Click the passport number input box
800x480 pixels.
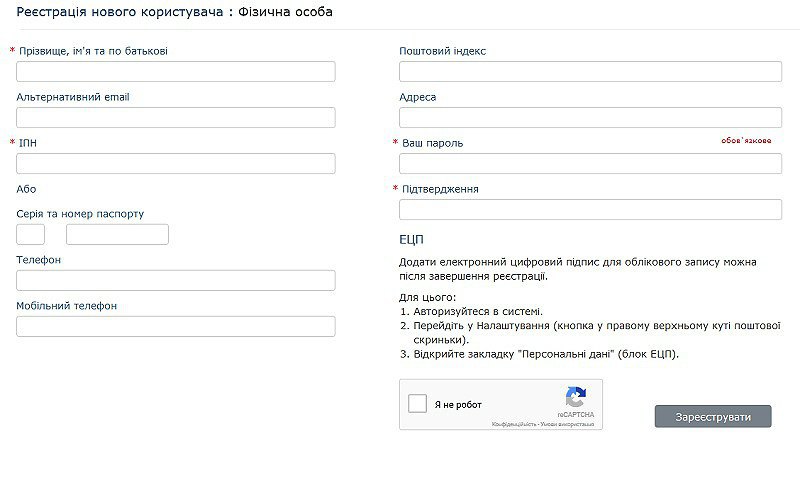click(x=117, y=235)
